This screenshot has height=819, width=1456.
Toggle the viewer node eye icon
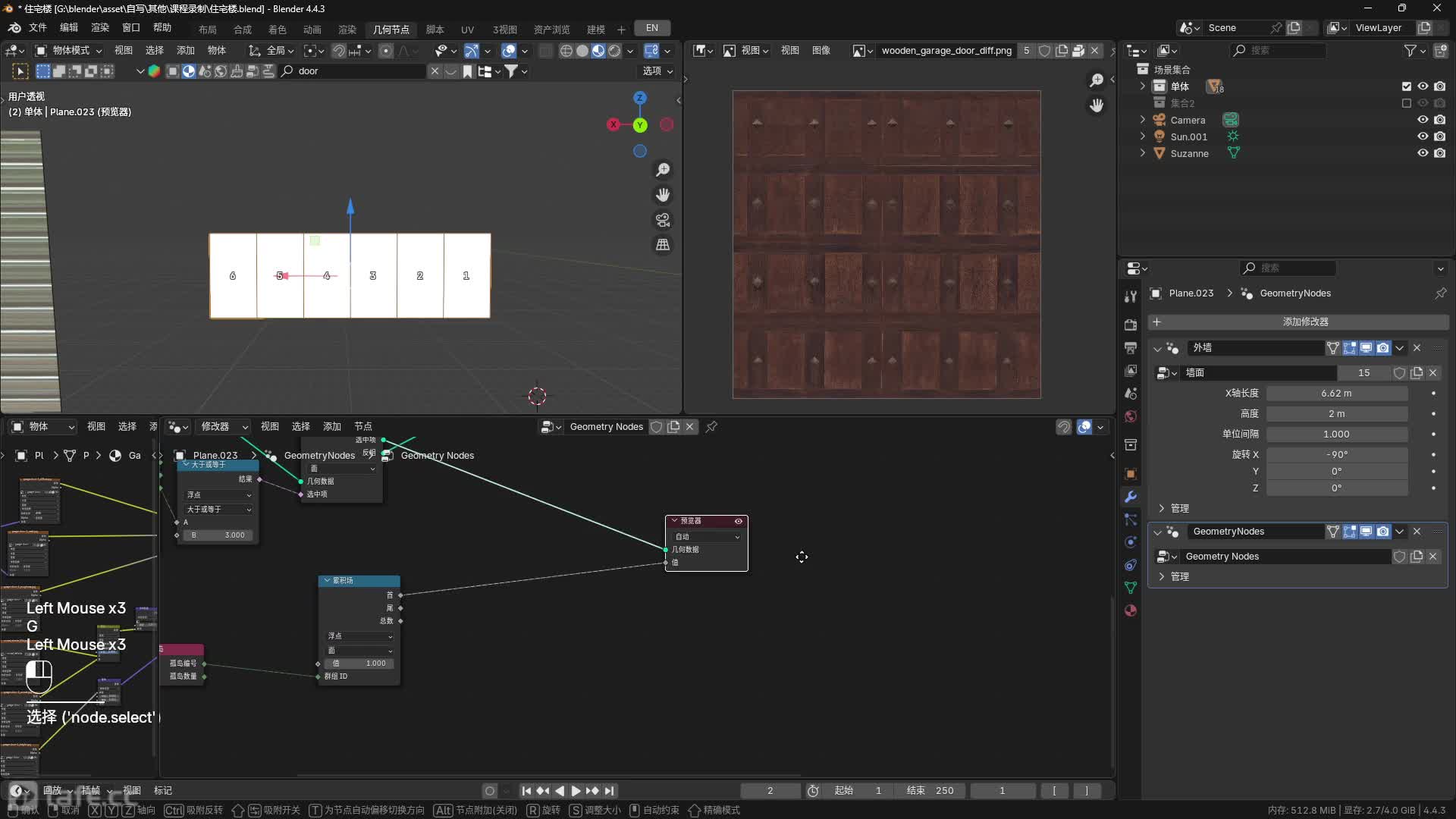pyautogui.click(x=738, y=521)
